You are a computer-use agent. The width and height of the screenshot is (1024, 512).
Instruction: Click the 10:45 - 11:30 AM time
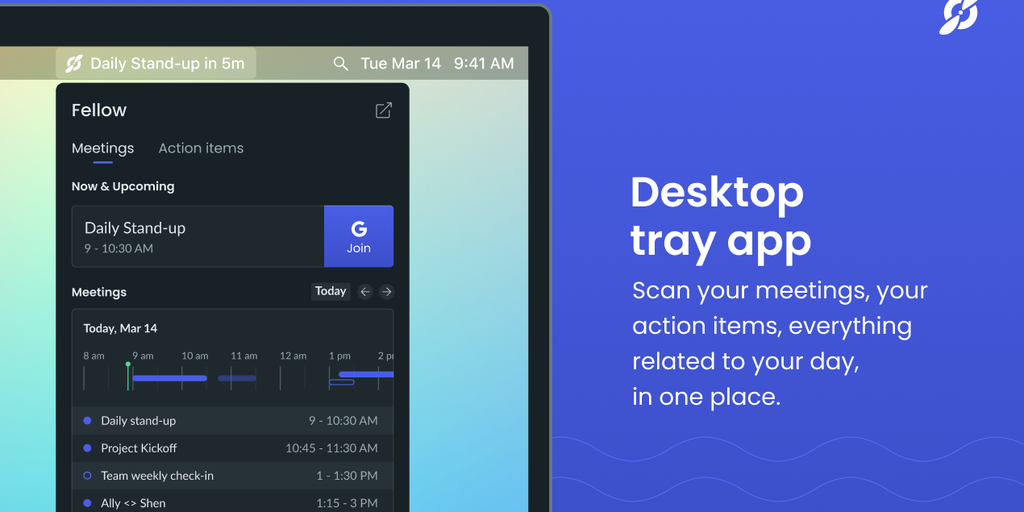click(332, 448)
